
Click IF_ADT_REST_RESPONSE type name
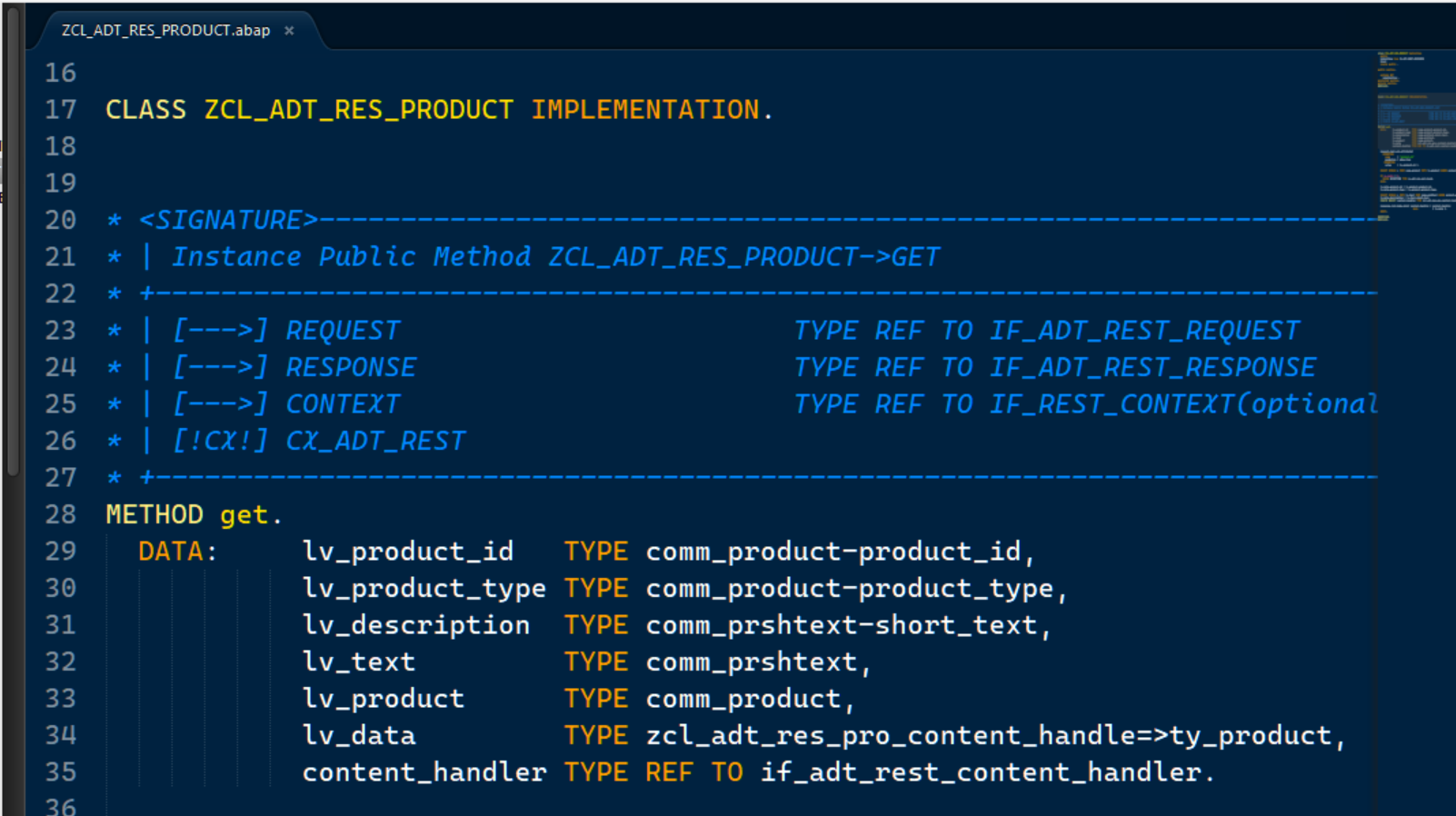click(1152, 367)
